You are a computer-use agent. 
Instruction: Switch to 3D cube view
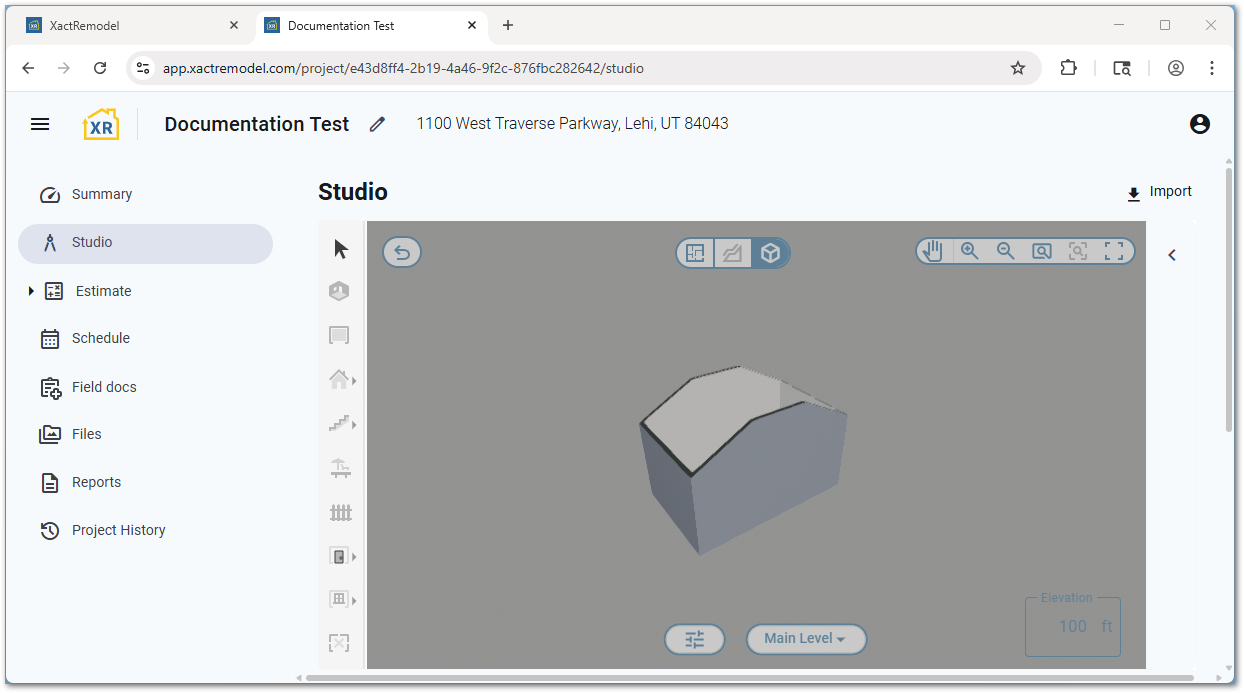770,253
